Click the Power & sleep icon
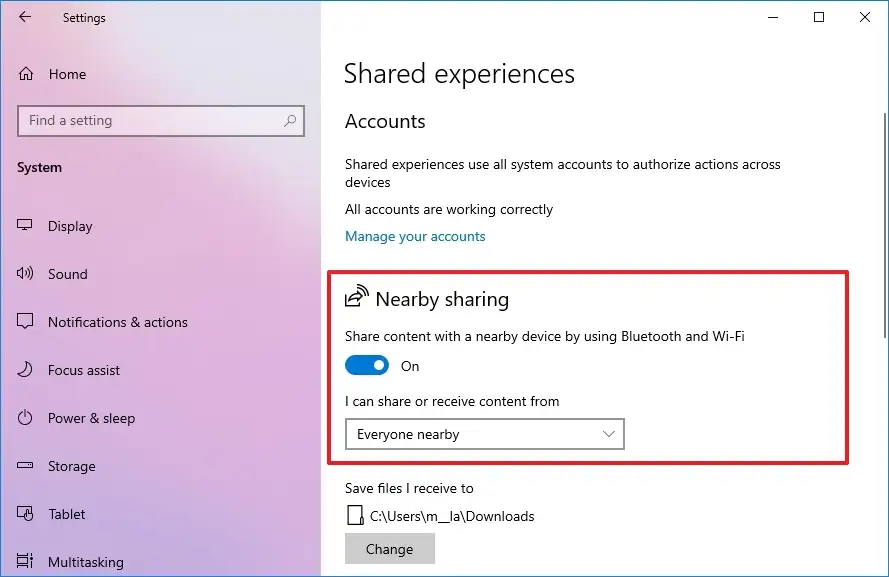The height and width of the screenshot is (577, 889). pyautogui.click(x=26, y=418)
